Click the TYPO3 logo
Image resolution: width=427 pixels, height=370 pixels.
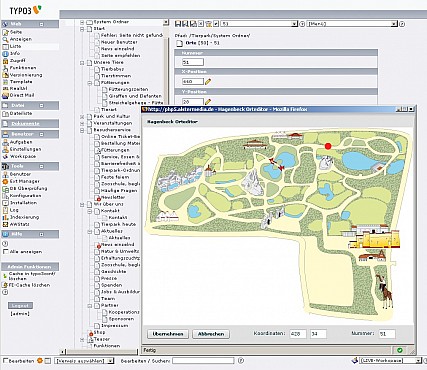coord(26,10)
